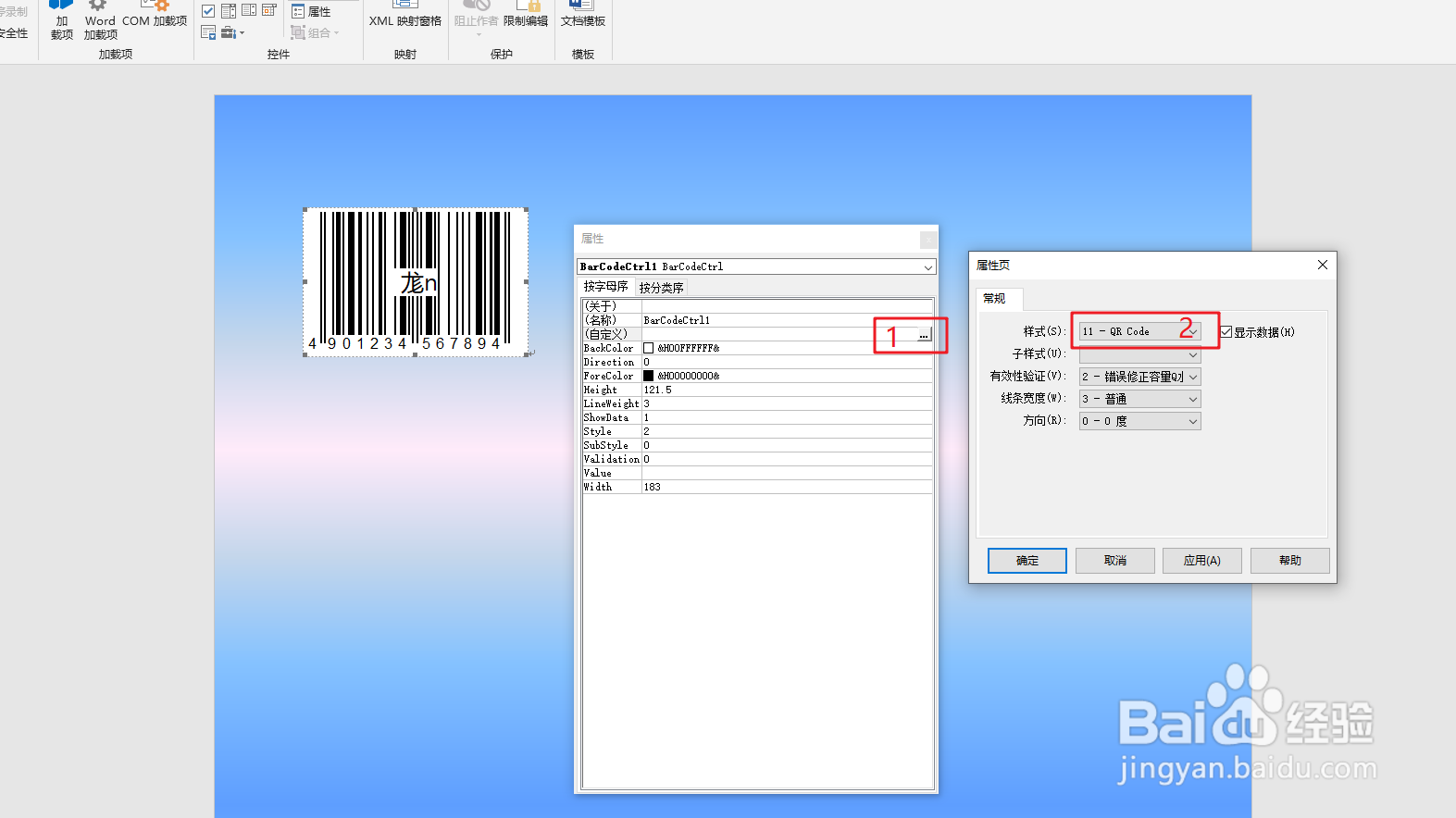Insert drop-down list content control icon
1456x818 pixels.
(x=249, y=11)
